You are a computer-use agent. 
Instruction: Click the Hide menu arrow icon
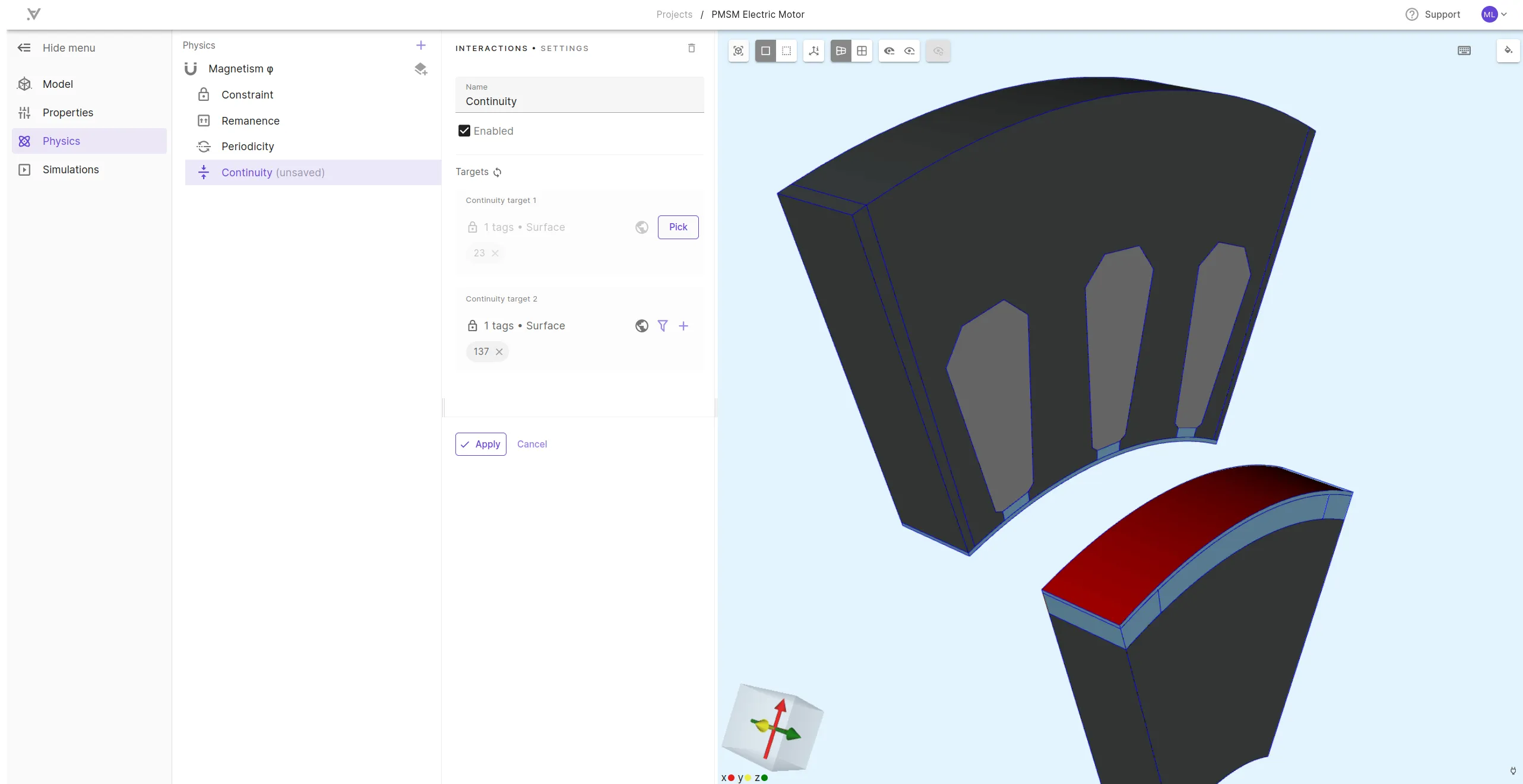click(24, 48)
